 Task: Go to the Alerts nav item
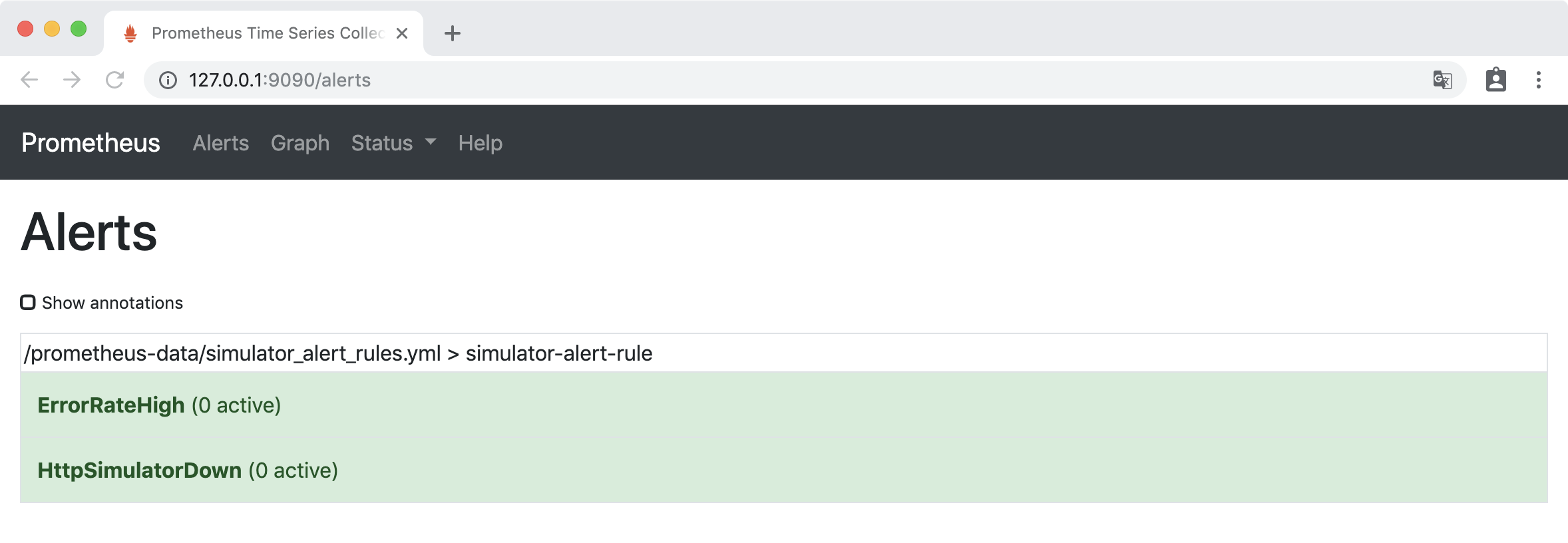(x=220, y=143)
